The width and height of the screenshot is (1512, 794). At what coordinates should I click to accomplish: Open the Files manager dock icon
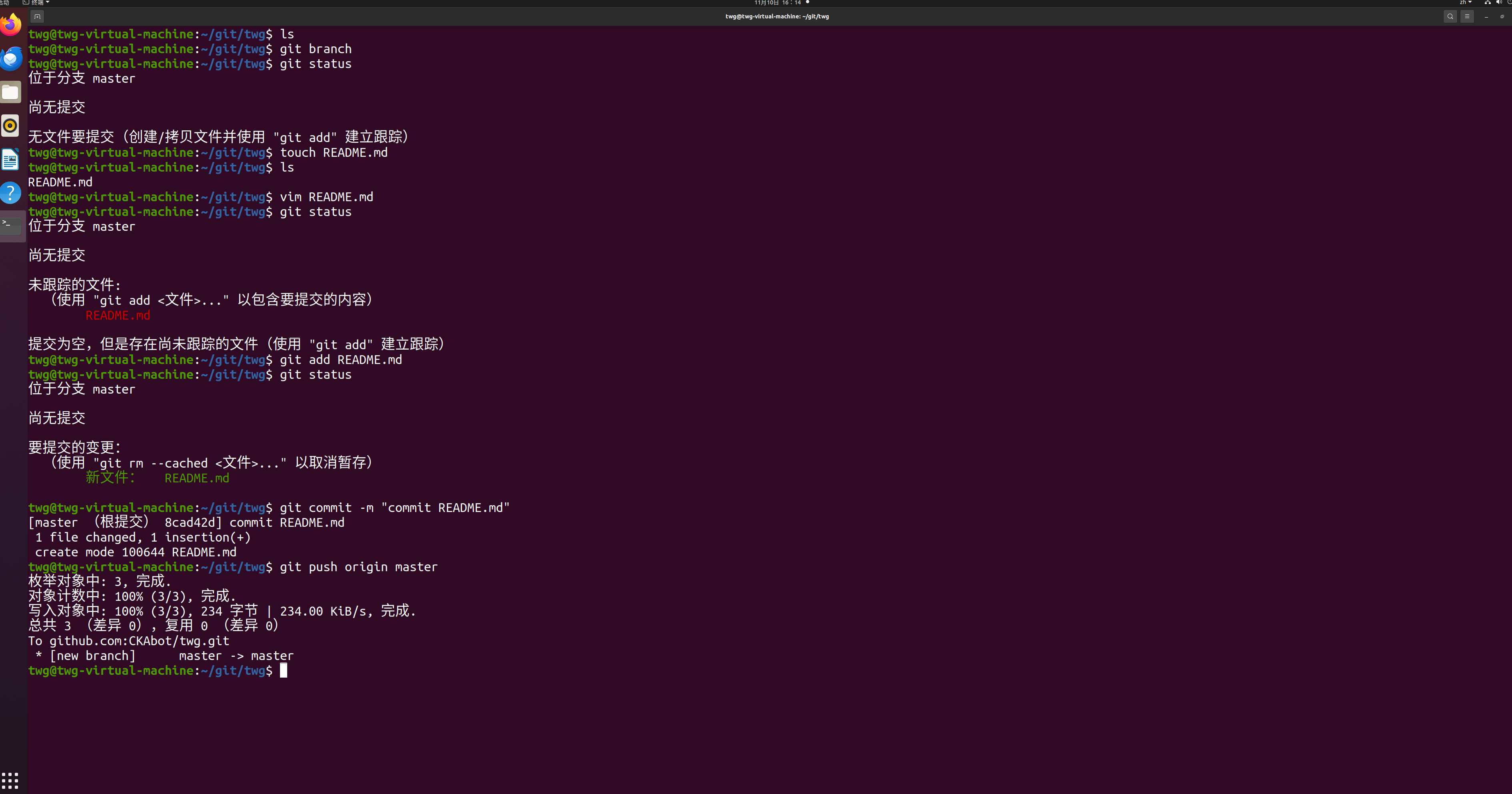point(10,92)
